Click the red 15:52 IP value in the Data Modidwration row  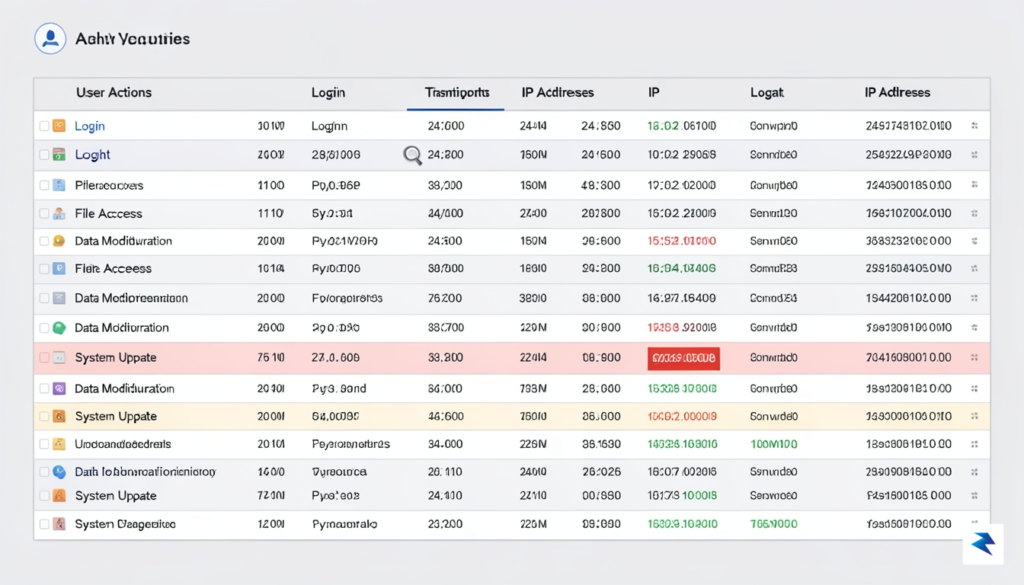[x=682, y=241]
